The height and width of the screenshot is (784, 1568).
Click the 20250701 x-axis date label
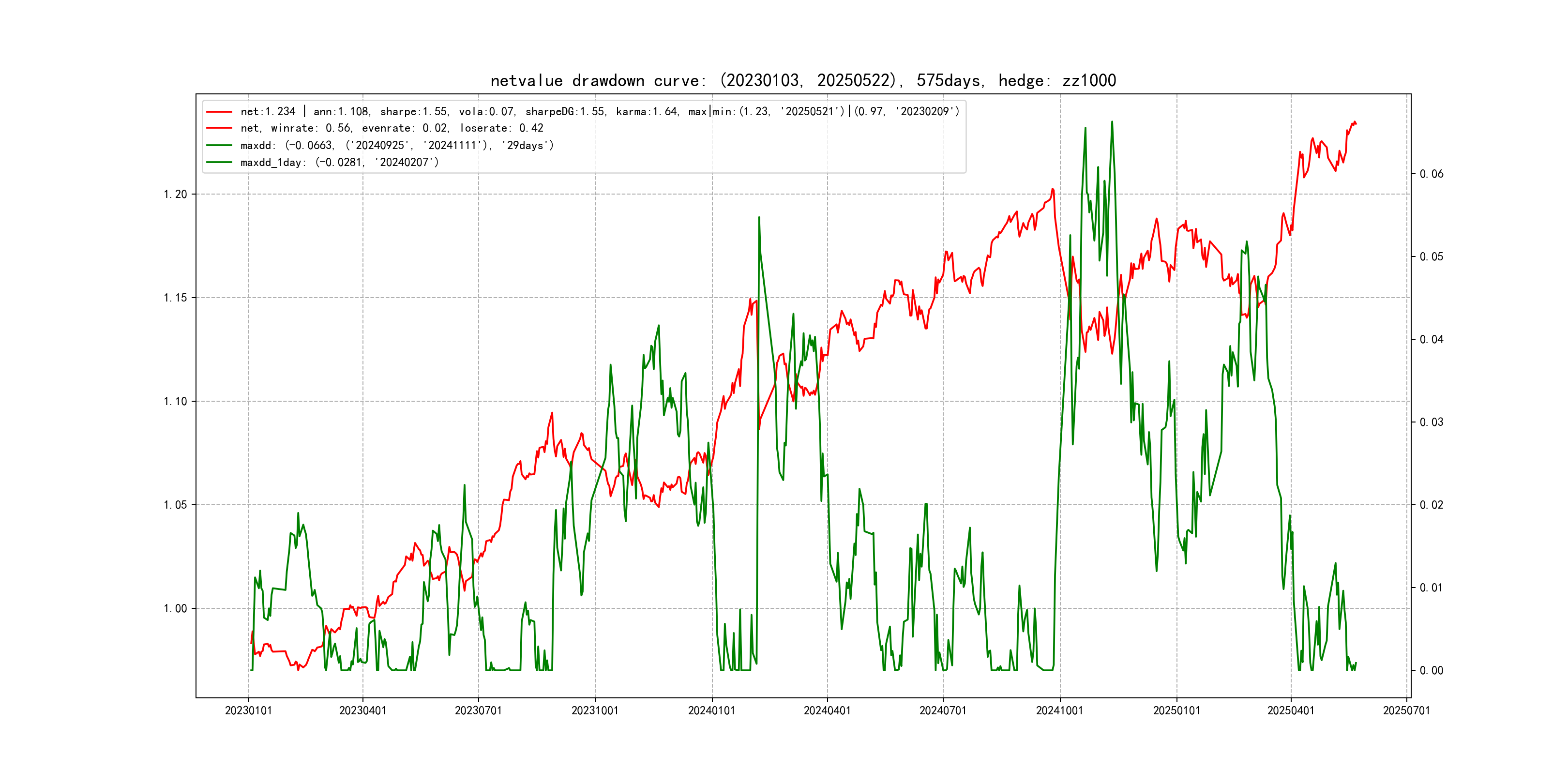point(1406,711)
